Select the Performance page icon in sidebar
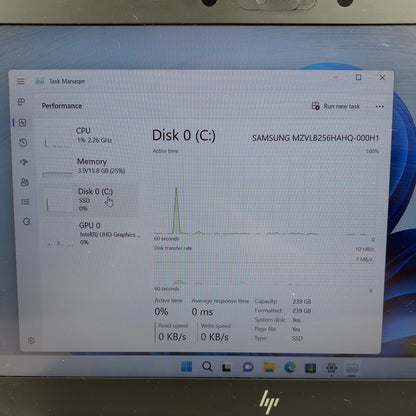 (22, 123)
